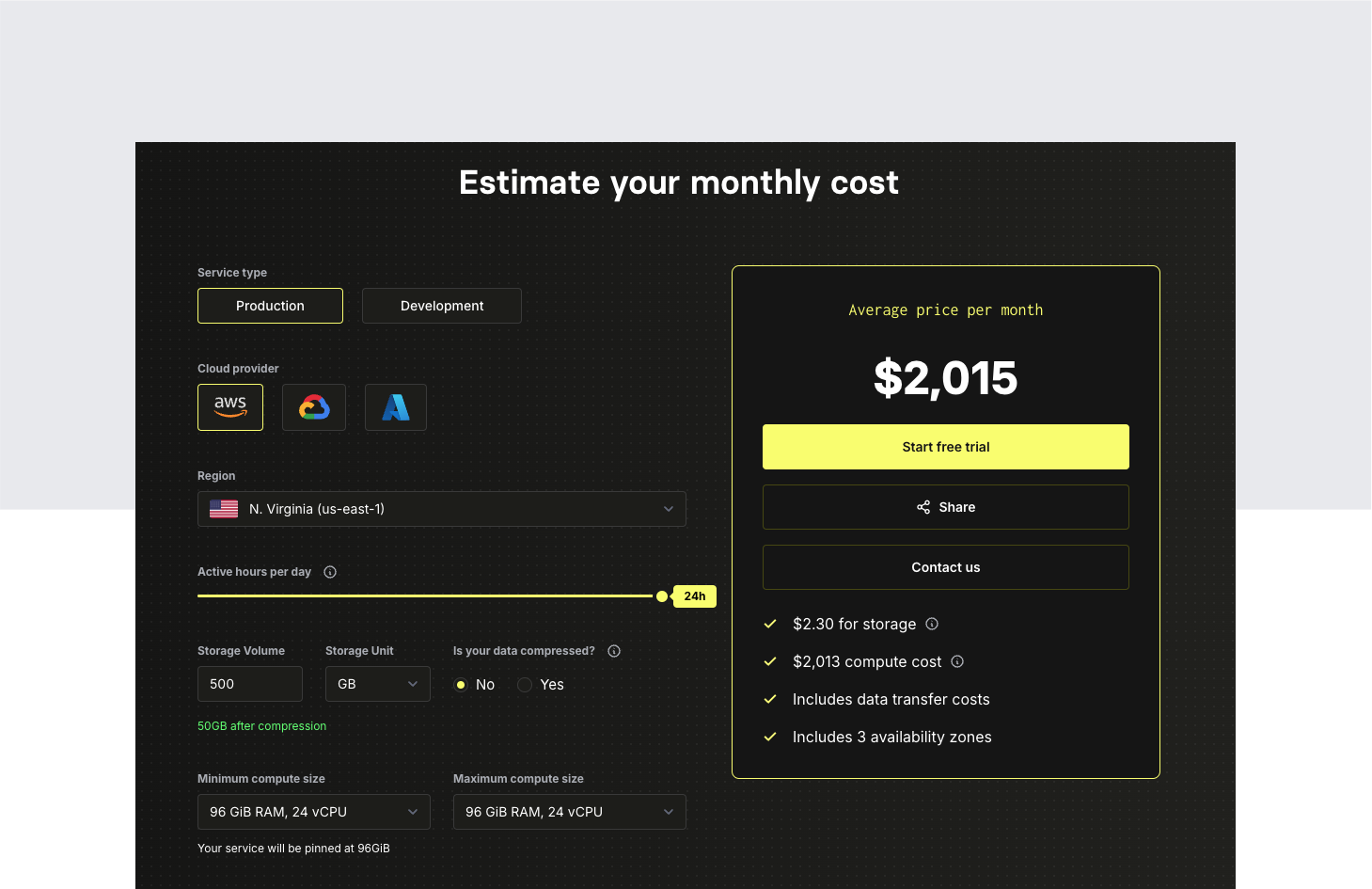Select No for data compressed
Image resolution: width=1372 pixels, height=889 pixels.
461,685
